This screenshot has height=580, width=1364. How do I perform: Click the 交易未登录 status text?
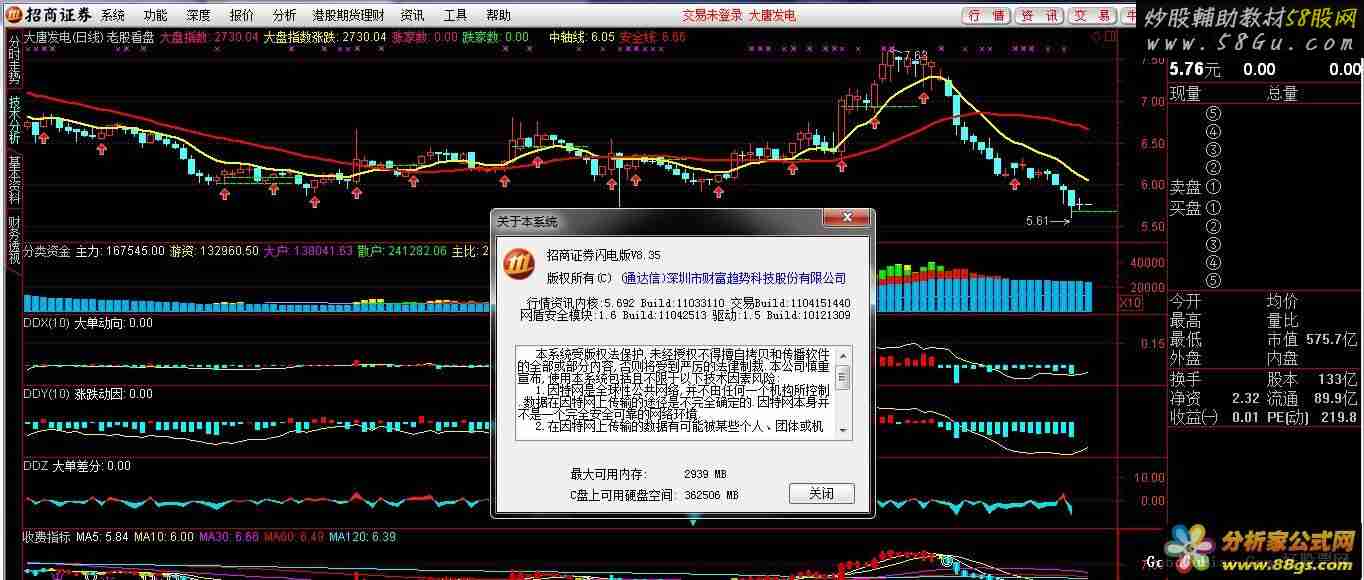(x=712, y=15)
